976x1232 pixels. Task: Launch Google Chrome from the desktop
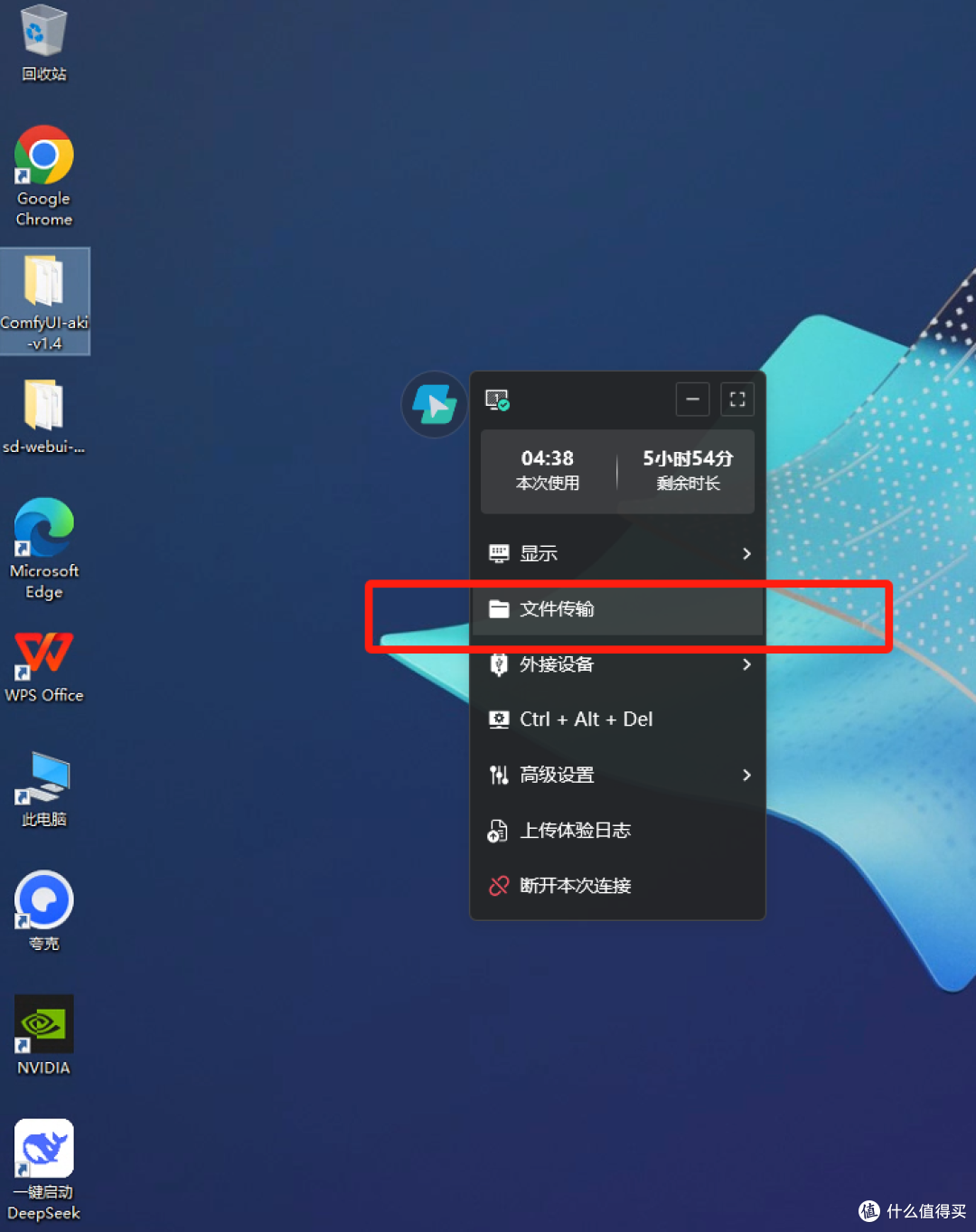coord(43,176)
